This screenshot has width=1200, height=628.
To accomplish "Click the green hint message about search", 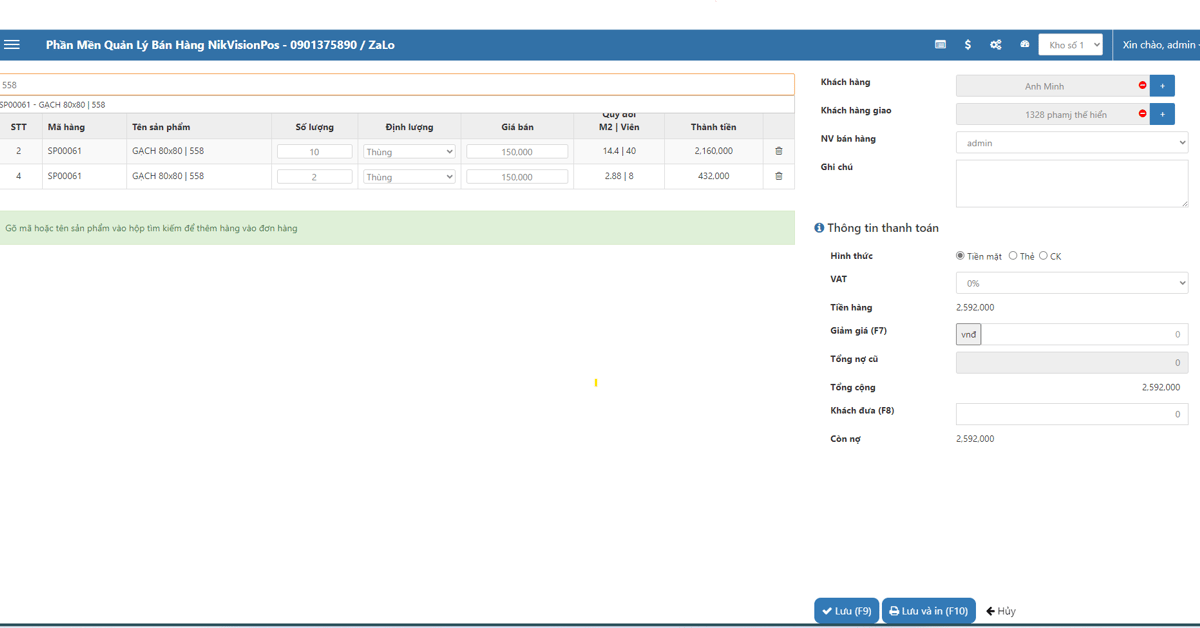I will pyautogui.click(x=397, y=228).
